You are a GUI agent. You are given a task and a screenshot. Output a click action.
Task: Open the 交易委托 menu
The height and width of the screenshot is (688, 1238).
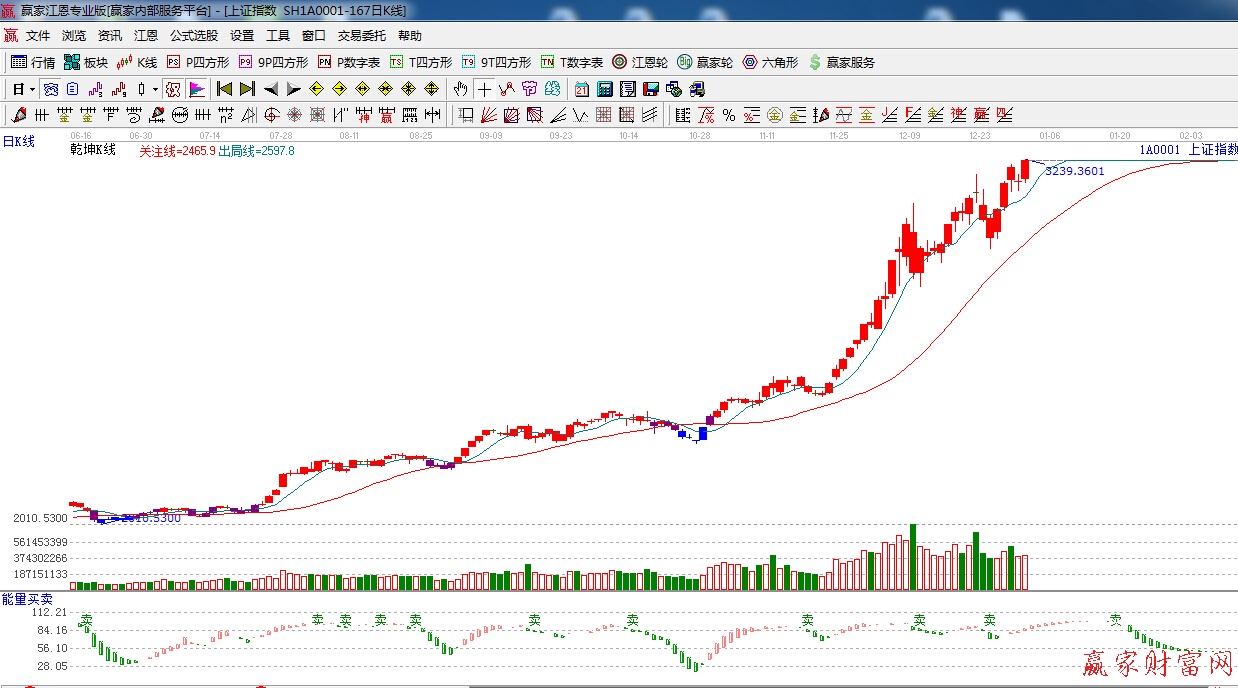point(361,36)
